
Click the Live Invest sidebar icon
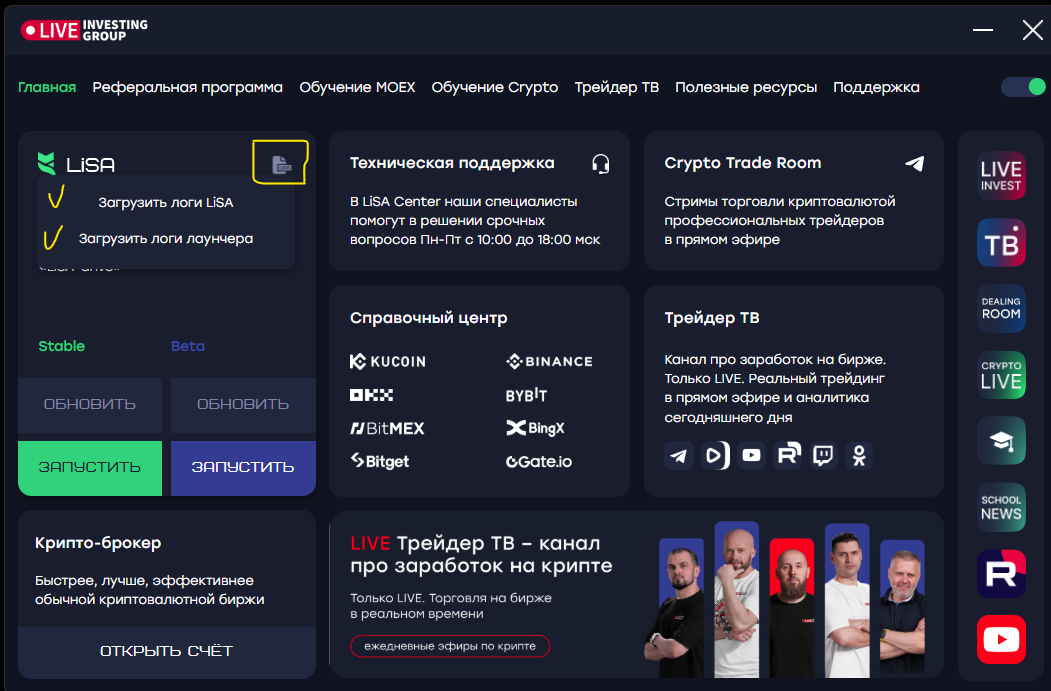click(1001, 177)
